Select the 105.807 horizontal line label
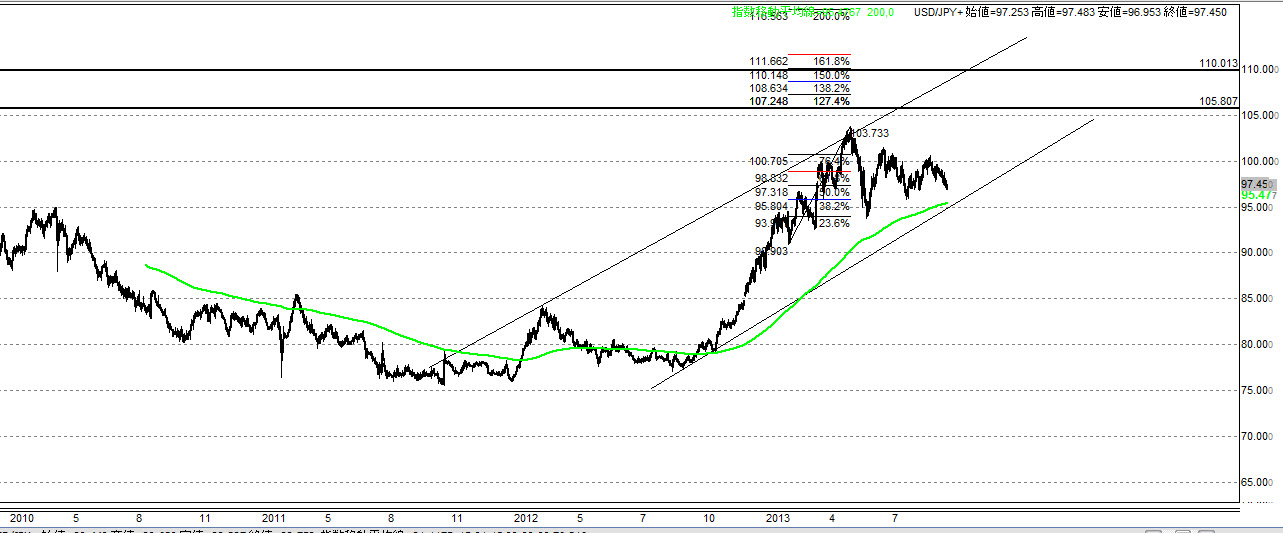The height and width of the screenshot is (533, 1283). (1218, 101)
